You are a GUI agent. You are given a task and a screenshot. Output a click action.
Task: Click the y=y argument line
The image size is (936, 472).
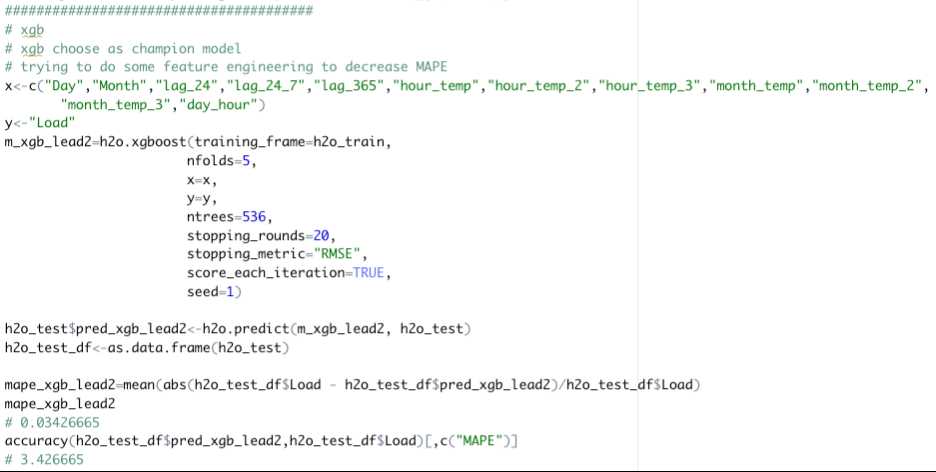coord(202,198)
